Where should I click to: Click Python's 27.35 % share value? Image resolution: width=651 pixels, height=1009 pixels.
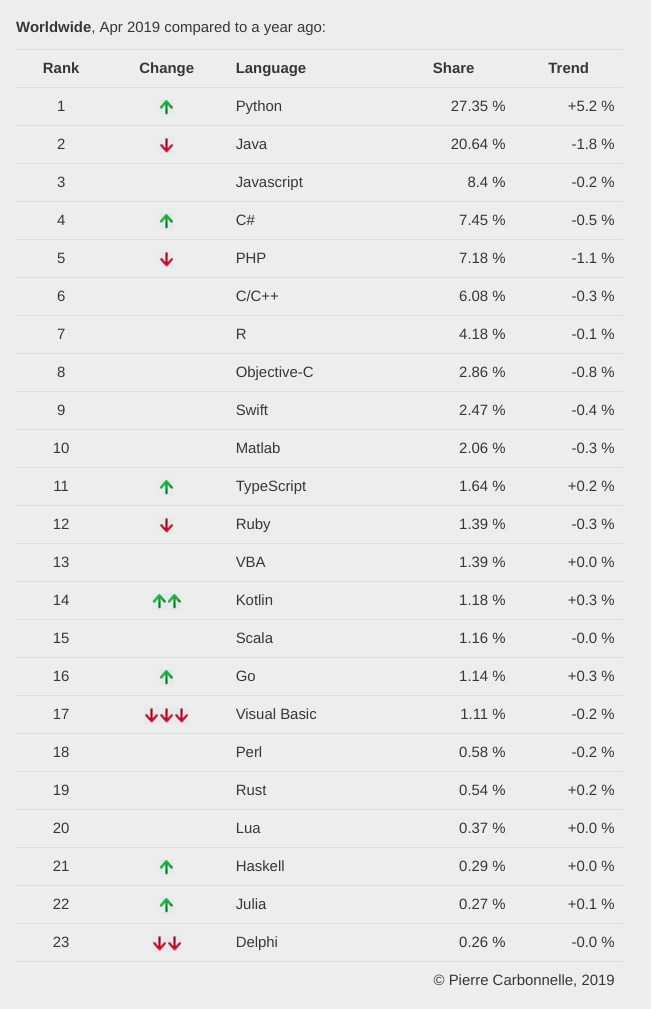[x=478, y=106]
